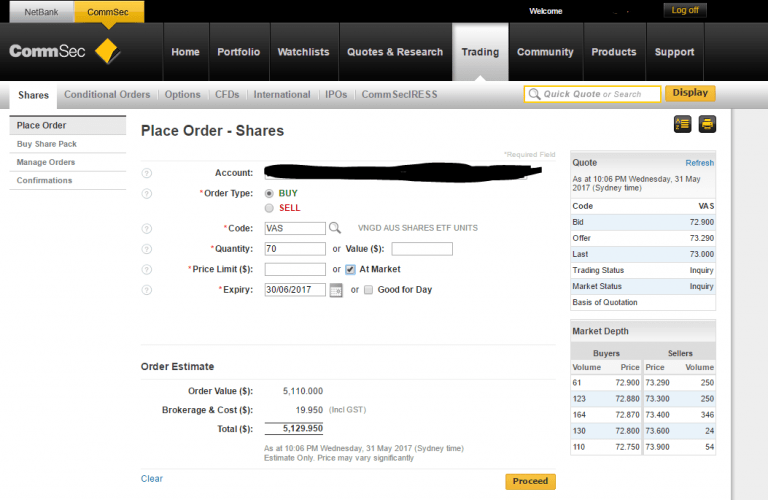Open the code search magnifier icon

click(335, 228)
